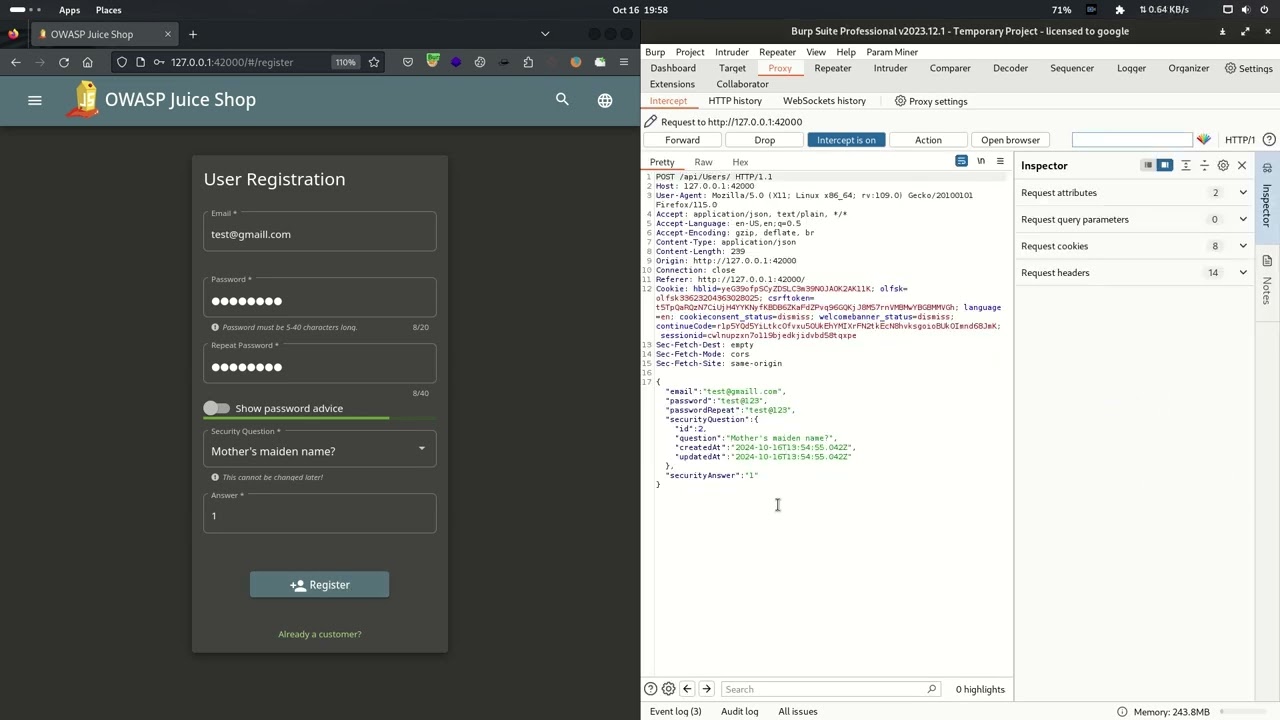Open Burp Inspector settings gear
Image resolution: width=1280 pixels, height=720 pixels.
[1223, 166]
